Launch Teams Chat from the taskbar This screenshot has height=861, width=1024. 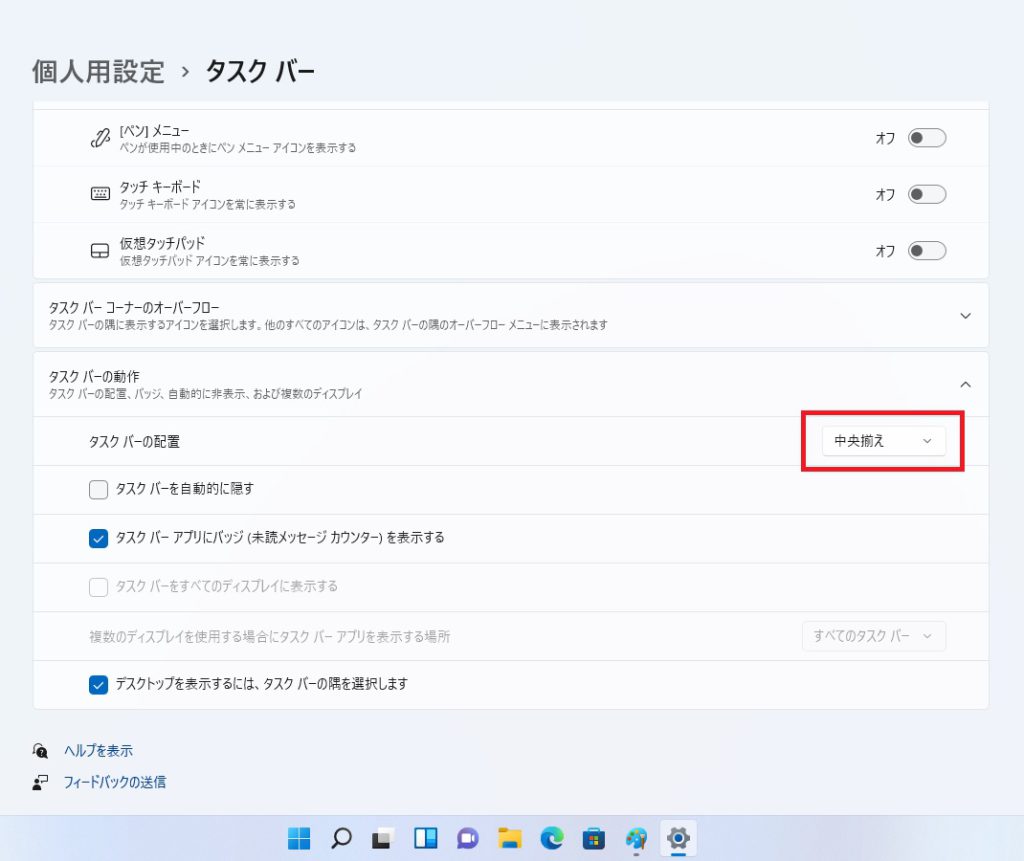468,838
